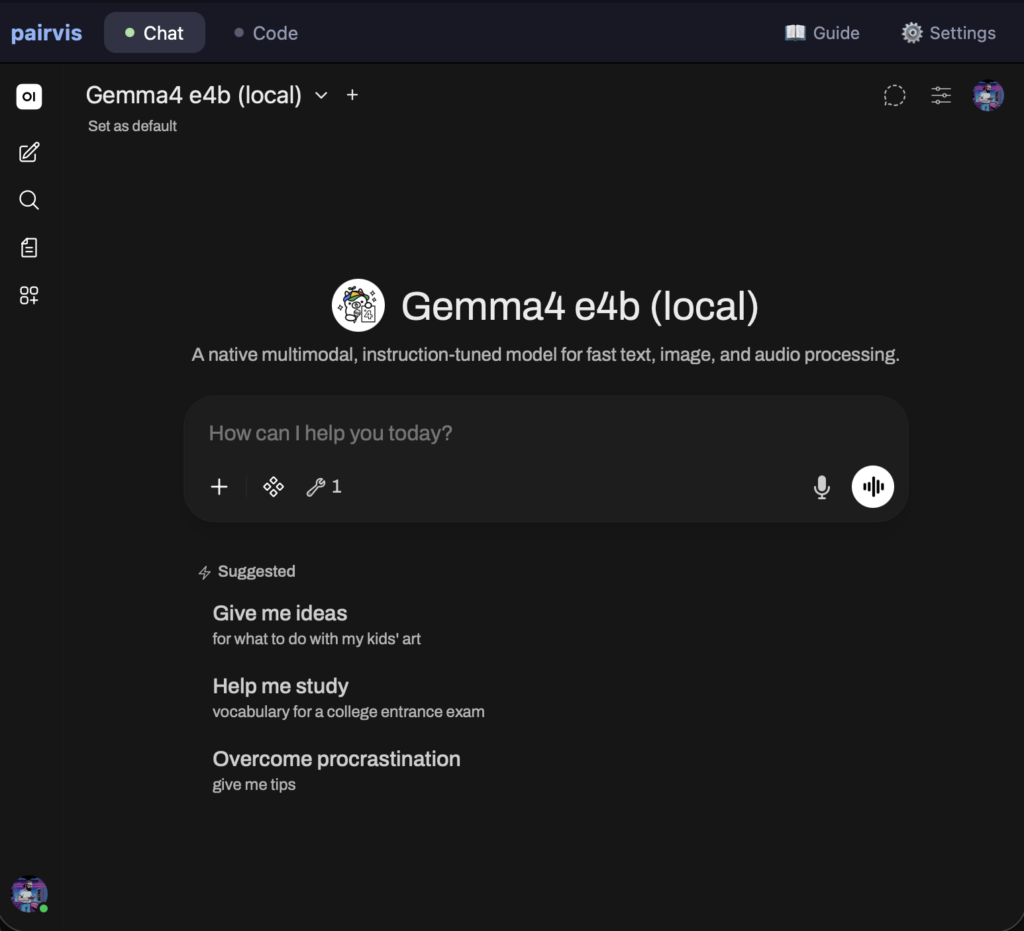
Task: Start dictation with the microphone icon
Action: [x=822, y=487]
